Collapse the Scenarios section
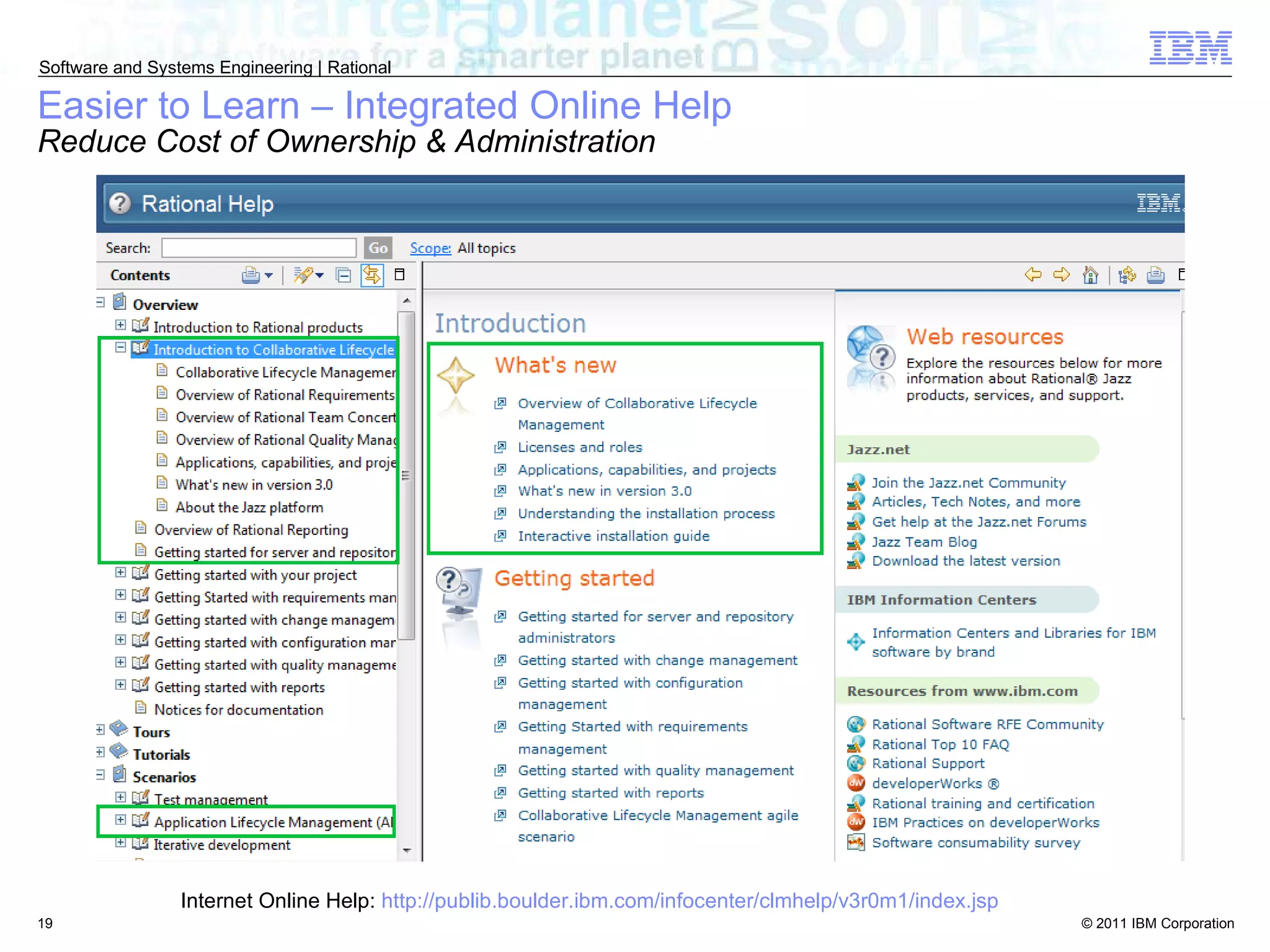The height and width of the screenshot is (952, 1270). [100, 775]
